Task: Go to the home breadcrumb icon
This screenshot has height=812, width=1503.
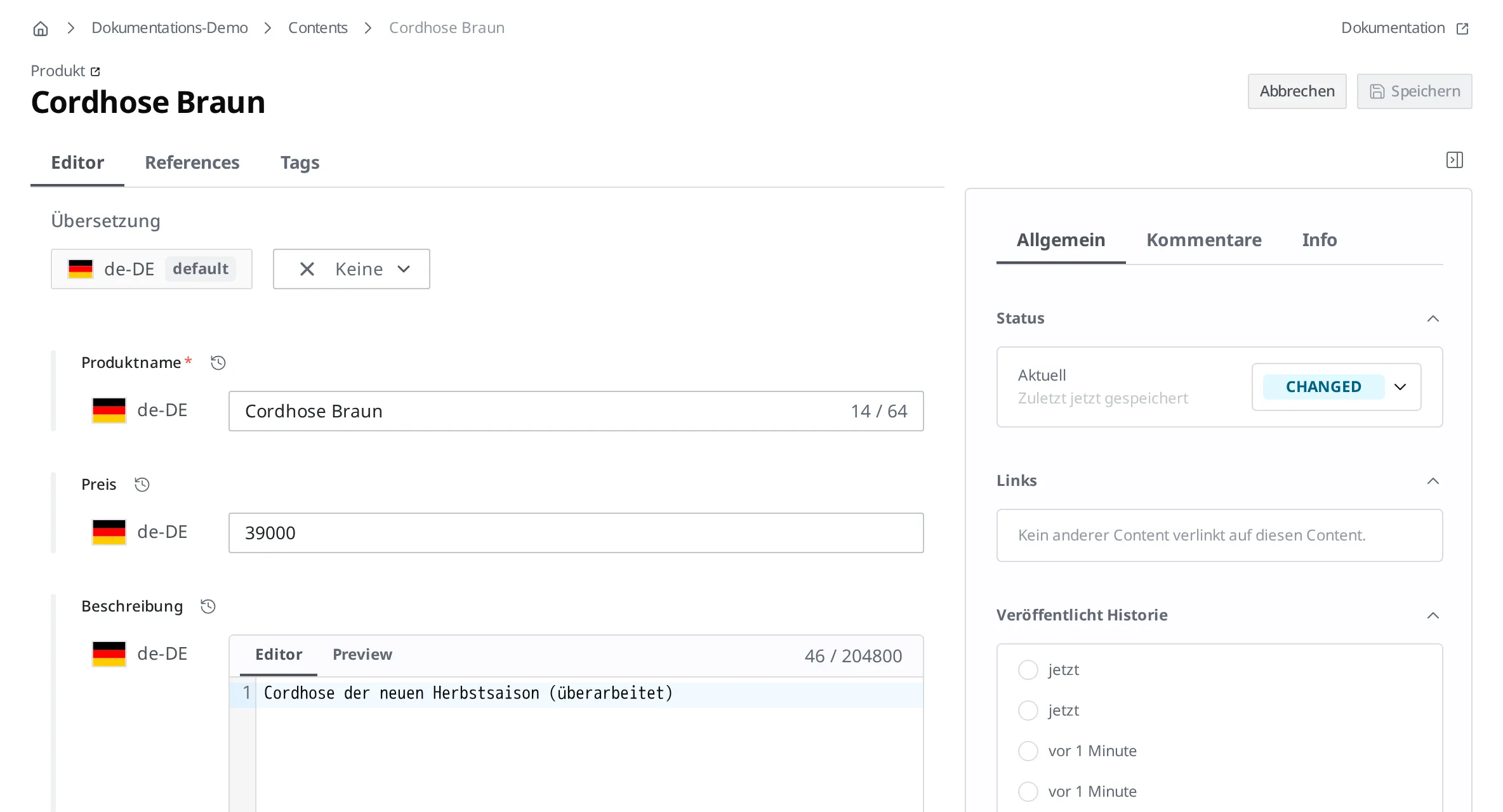Action: tap(41, 29)
